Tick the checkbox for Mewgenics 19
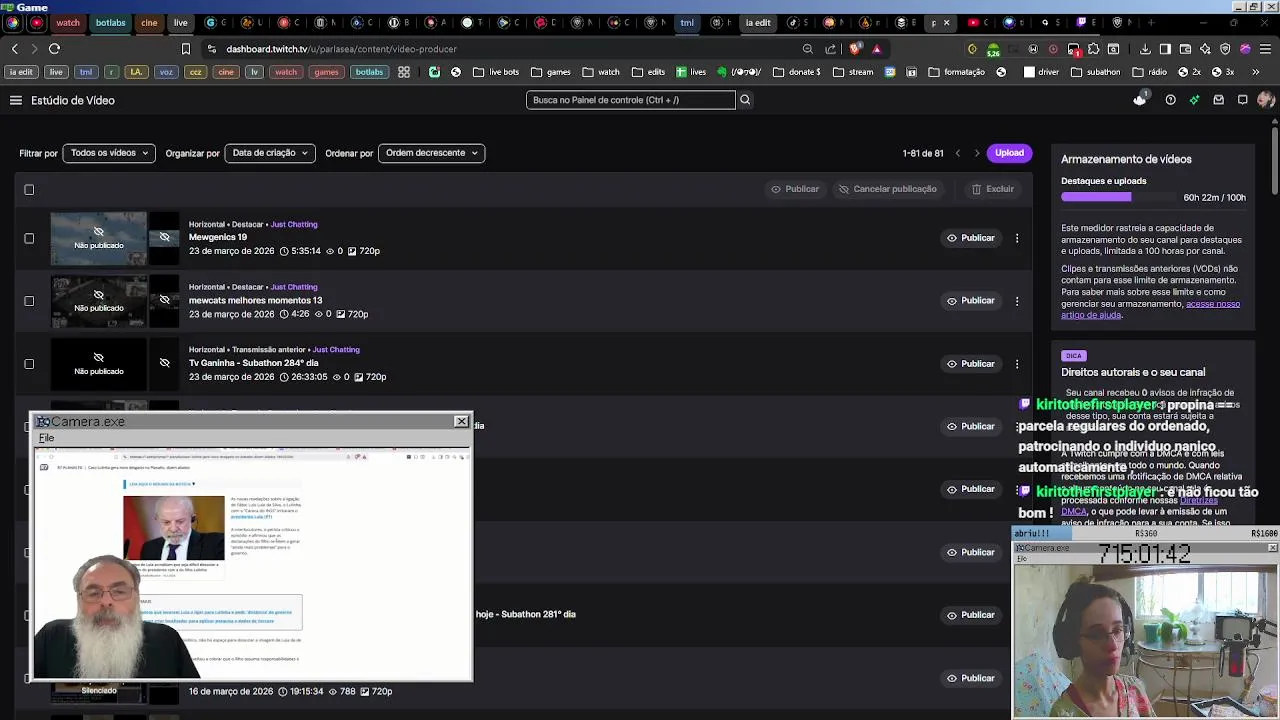 [29, 238]
